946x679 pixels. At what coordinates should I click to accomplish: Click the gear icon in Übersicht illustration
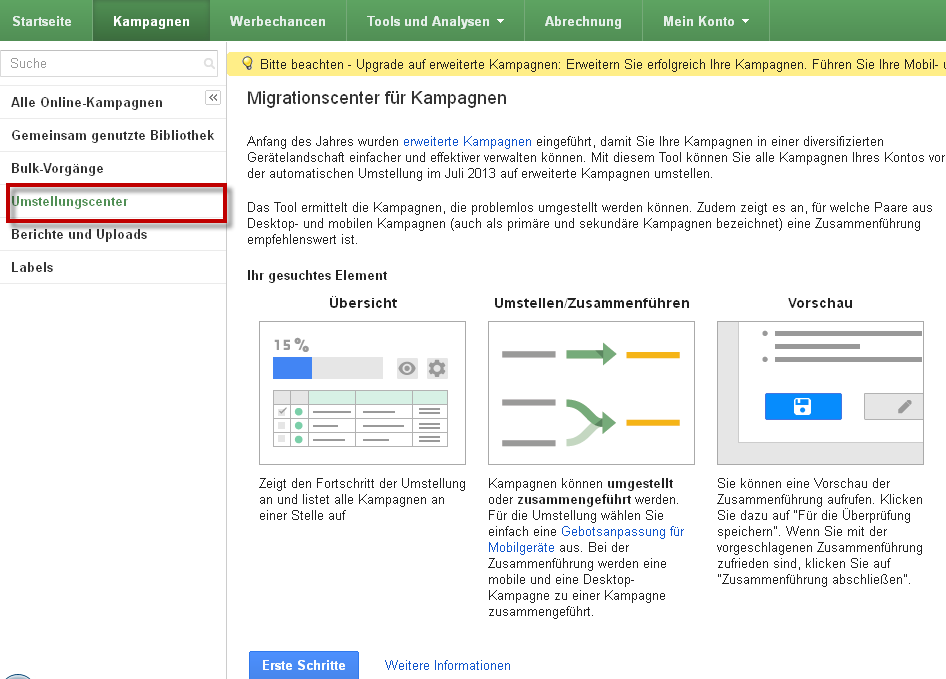pyautogui.click(x=437, y=368)
